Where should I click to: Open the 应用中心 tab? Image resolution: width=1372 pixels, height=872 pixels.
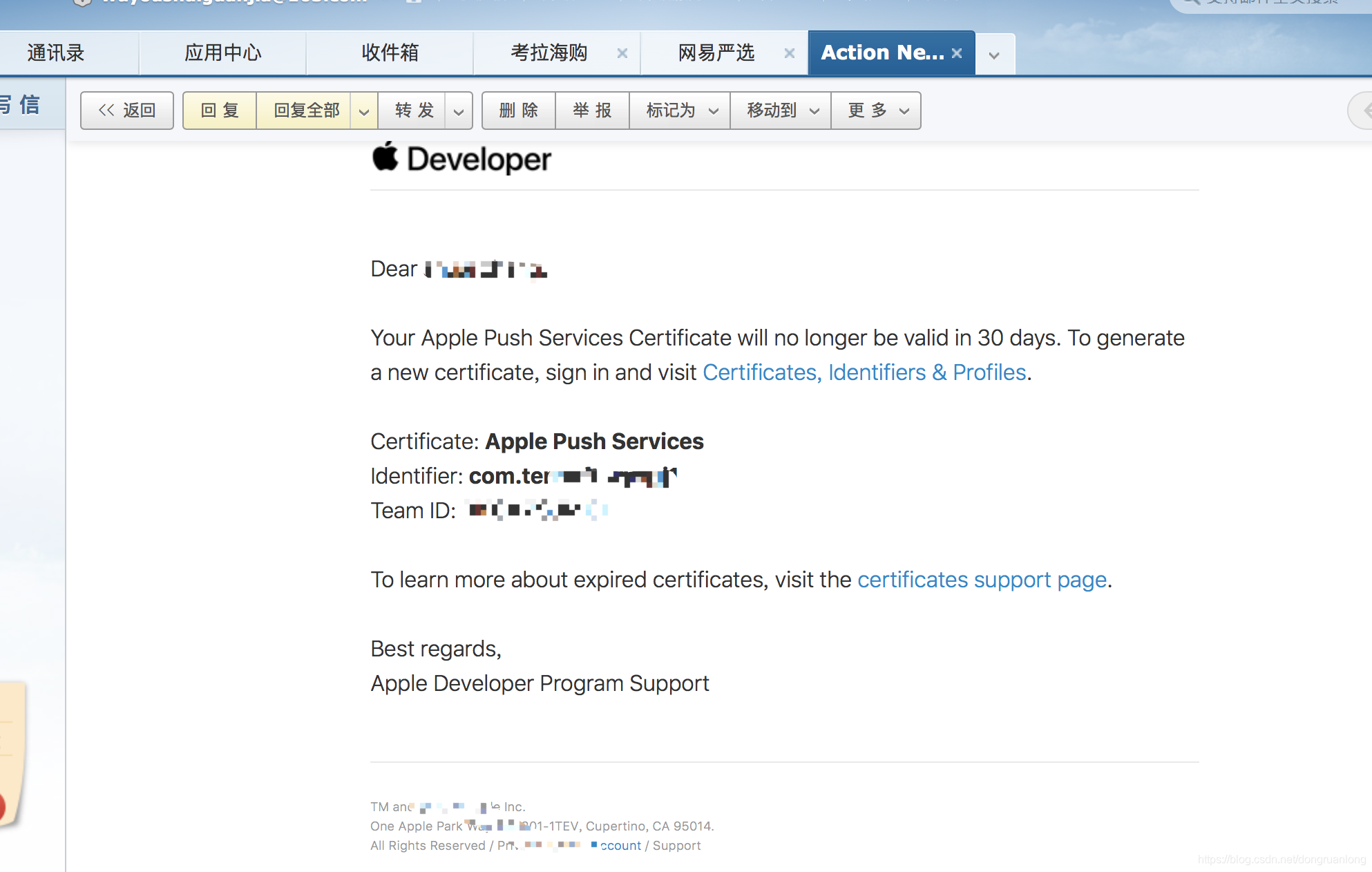click(x=222, y=53)
